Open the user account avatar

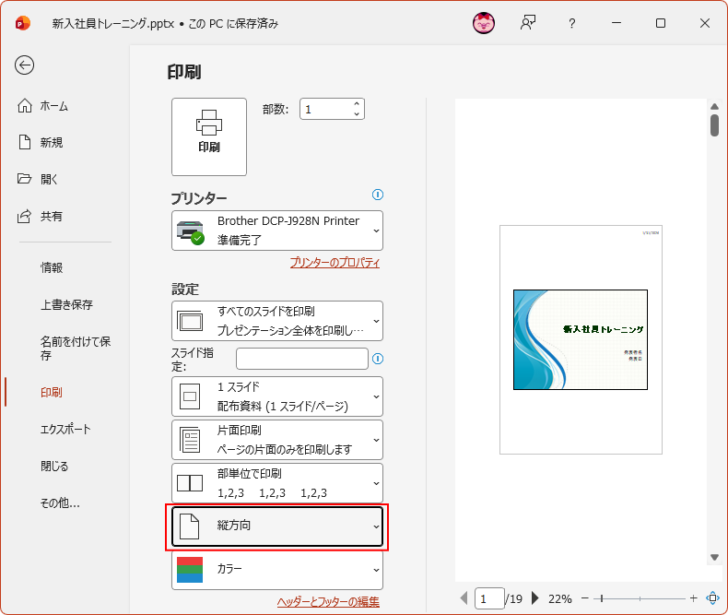pos(483,23)
